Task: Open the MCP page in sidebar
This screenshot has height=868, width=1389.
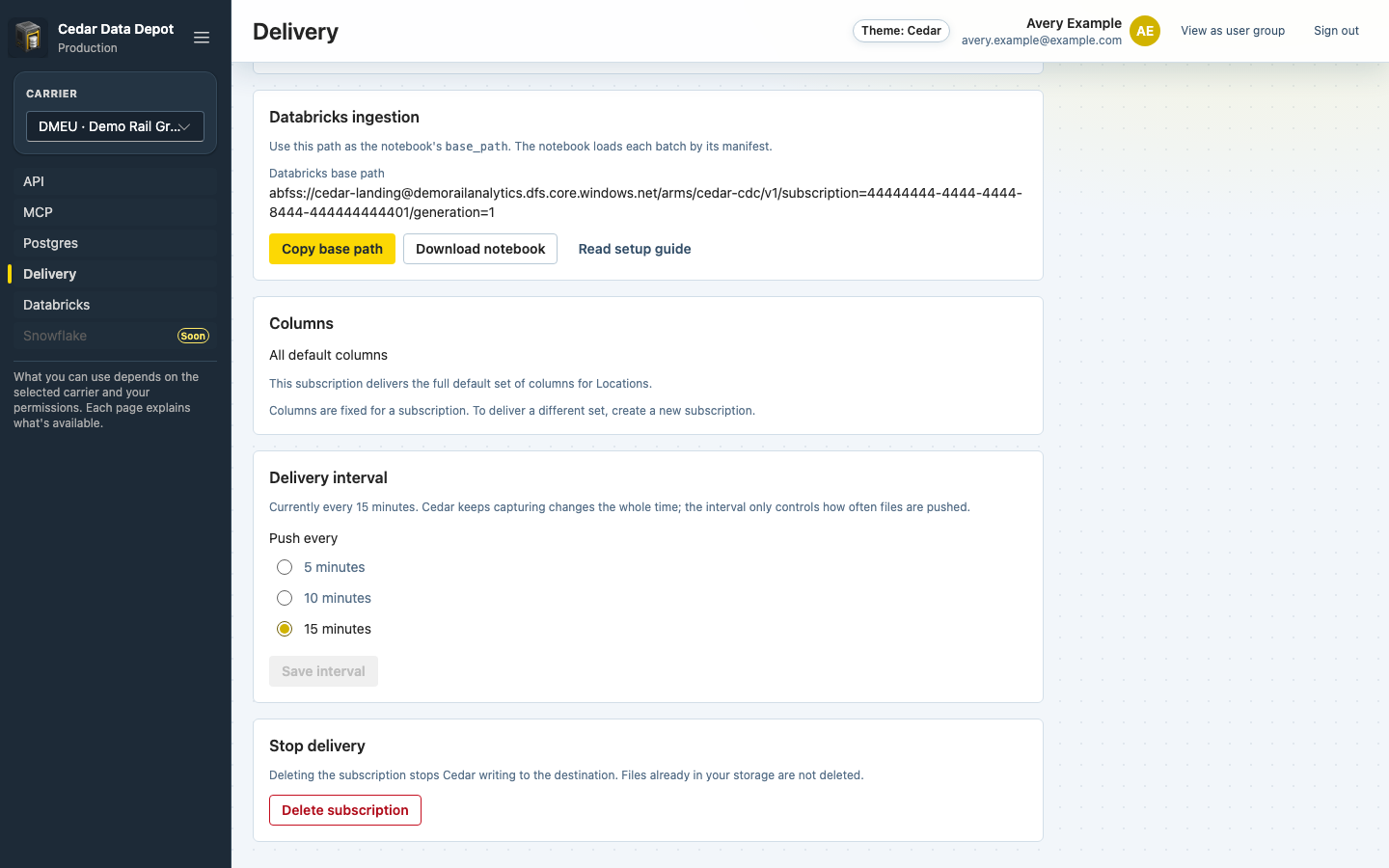Action: coord(116,212)
